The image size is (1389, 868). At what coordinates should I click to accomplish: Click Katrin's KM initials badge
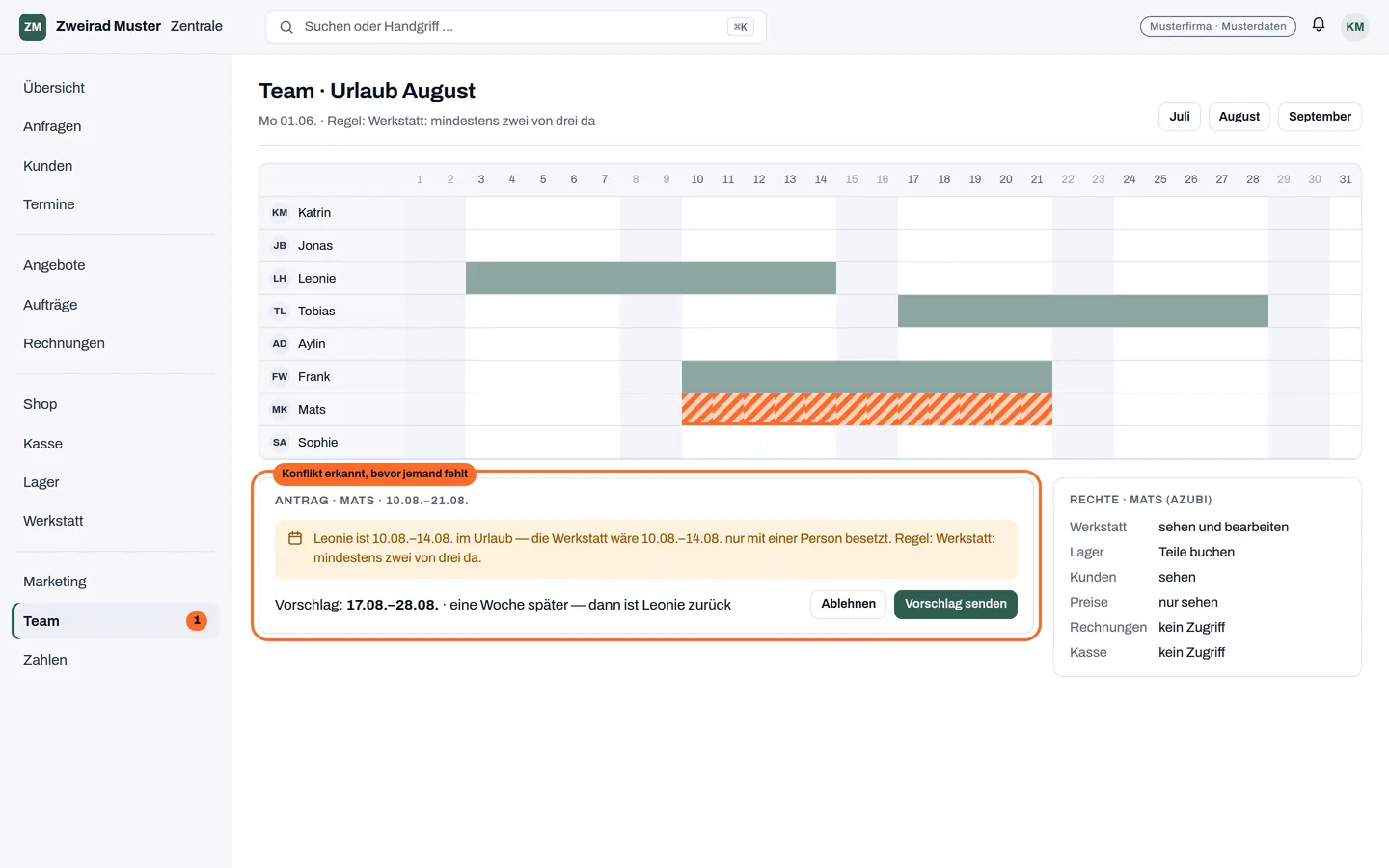click(x=280, y=213)
